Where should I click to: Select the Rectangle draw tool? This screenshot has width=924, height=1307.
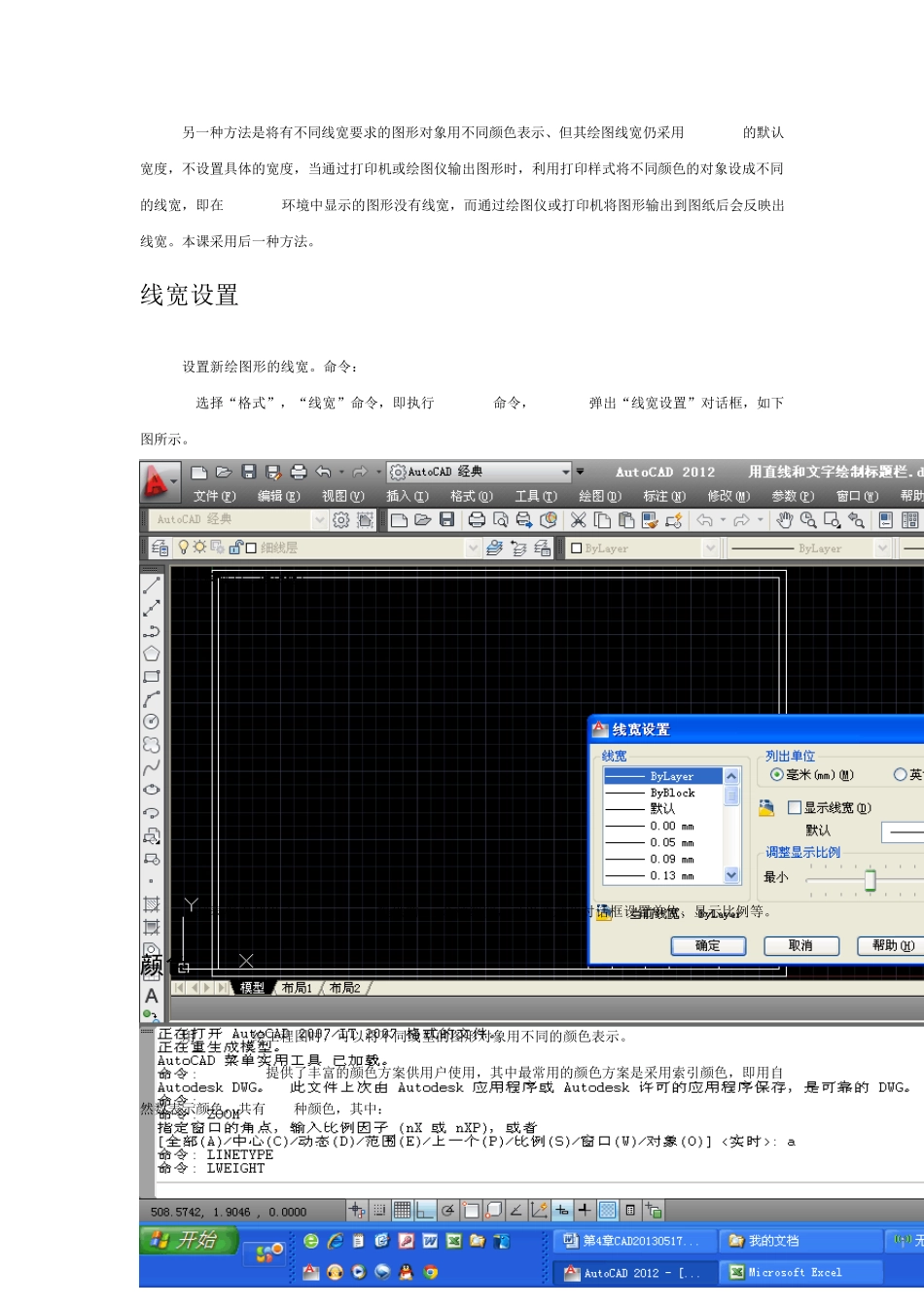[x=152, y=676]
